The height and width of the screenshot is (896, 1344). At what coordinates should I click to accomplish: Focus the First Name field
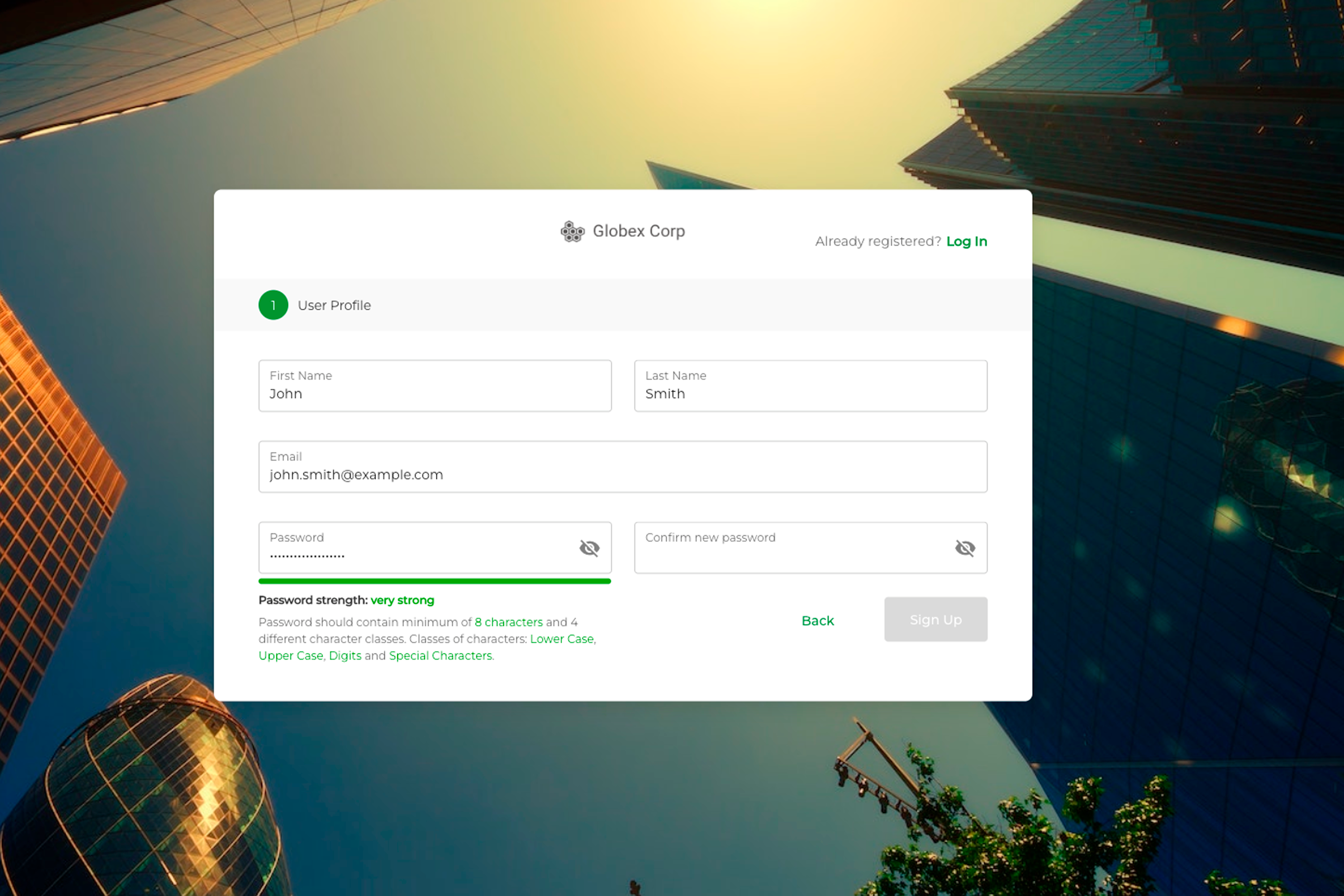435,386
